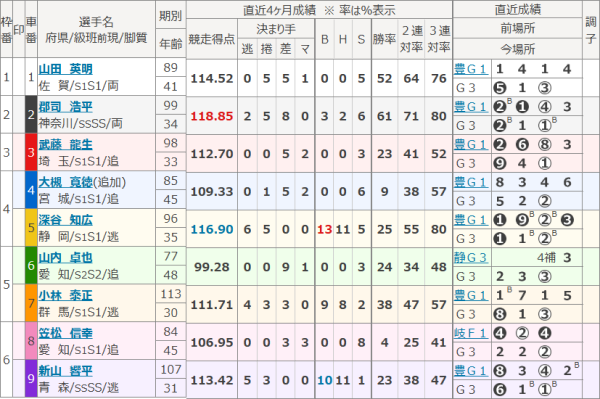Viewport: 600px width, 399px height.
Task: Click 青 森/ssSS/逃 detail text
Action: (78, 388)
